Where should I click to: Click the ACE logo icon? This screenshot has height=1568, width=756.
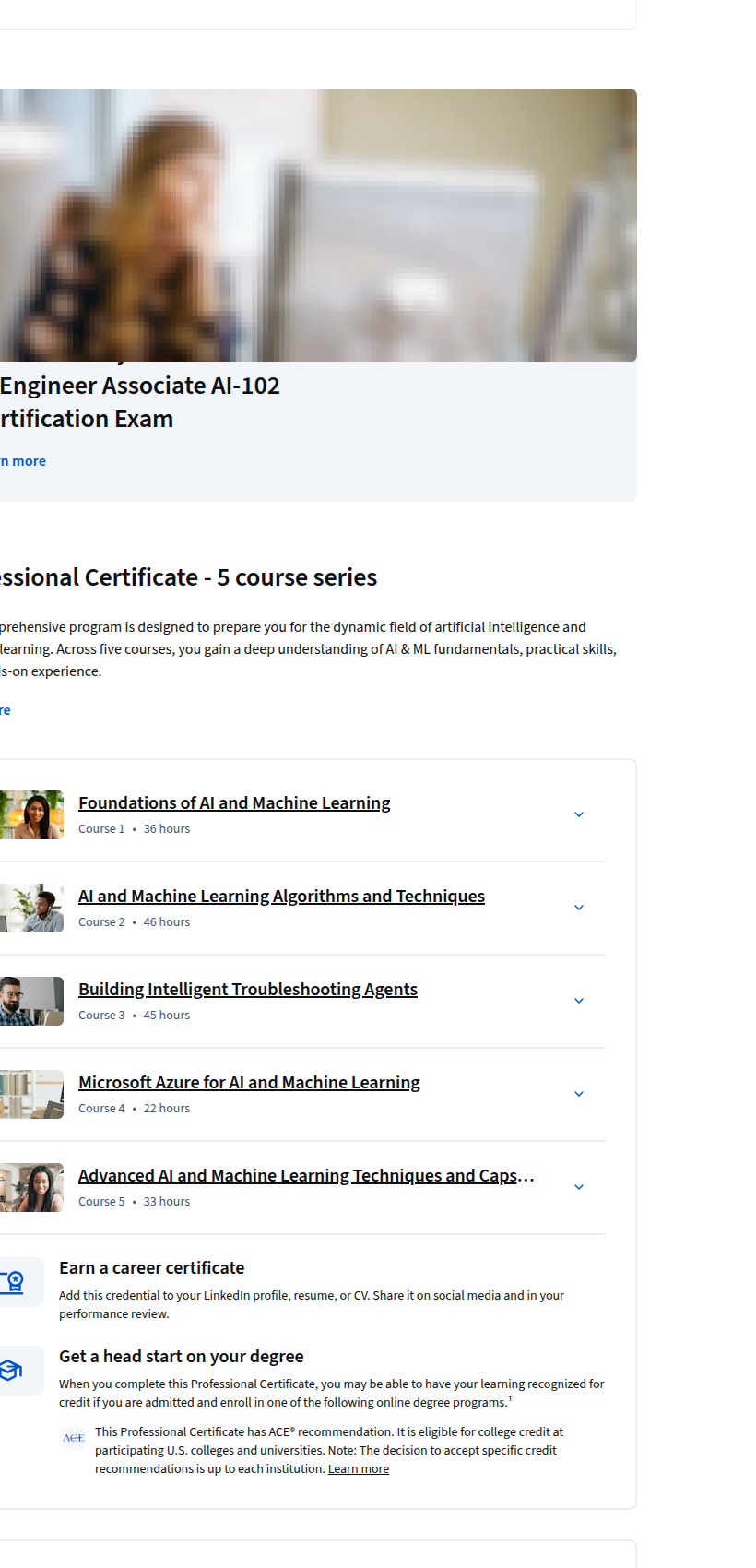coord(74,1438)
